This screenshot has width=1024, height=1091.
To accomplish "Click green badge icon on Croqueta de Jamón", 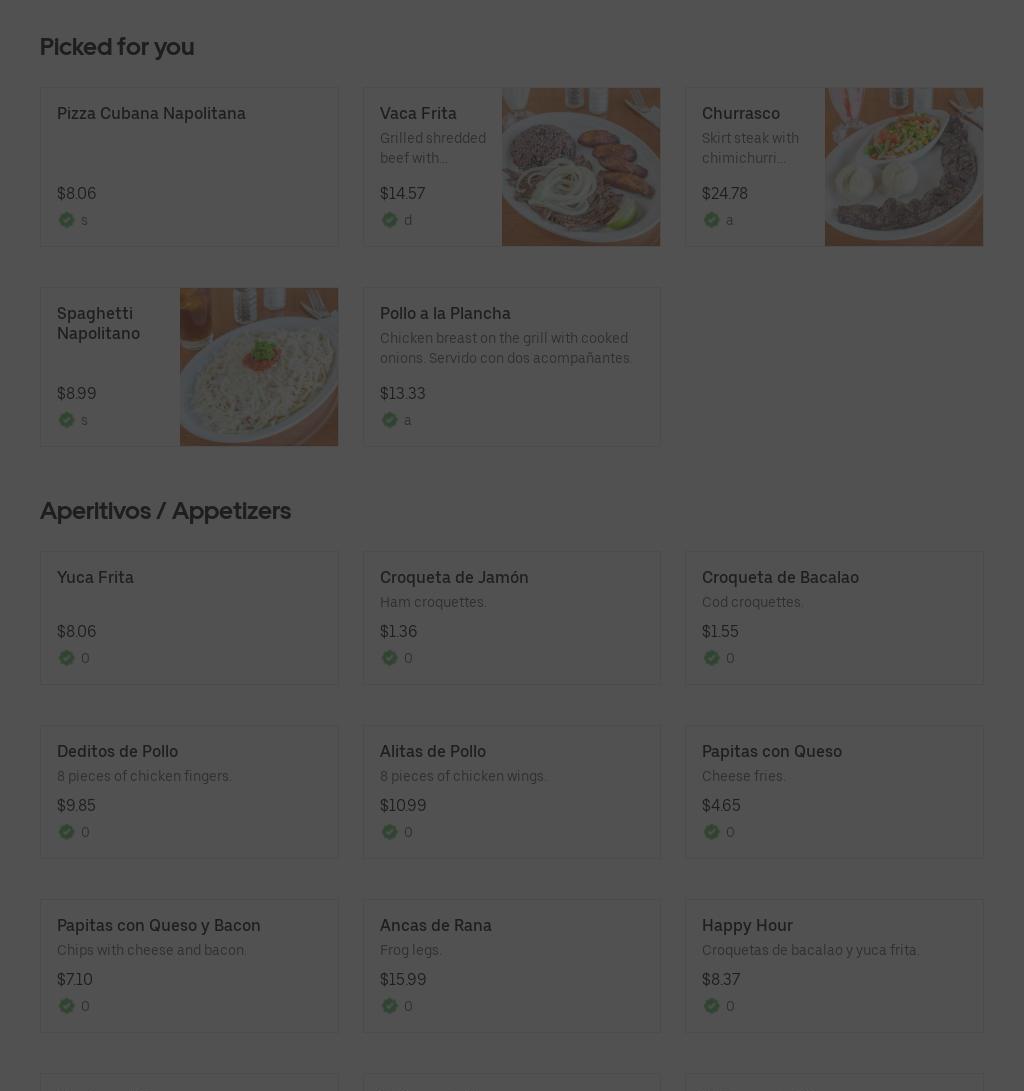I will click(390, 658).
